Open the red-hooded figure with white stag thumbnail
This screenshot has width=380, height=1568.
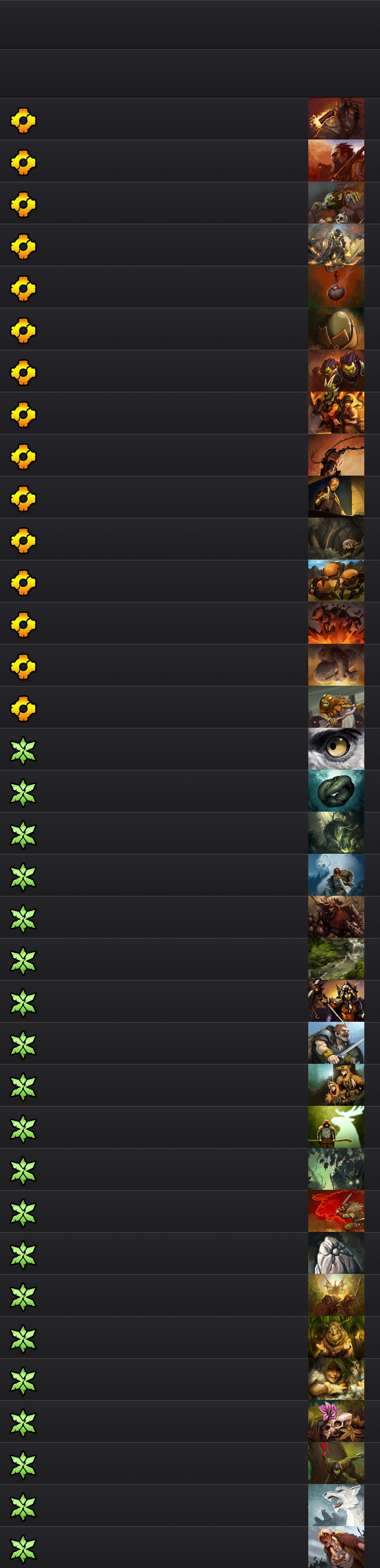pyautogui.click(x=336, y=1127)
